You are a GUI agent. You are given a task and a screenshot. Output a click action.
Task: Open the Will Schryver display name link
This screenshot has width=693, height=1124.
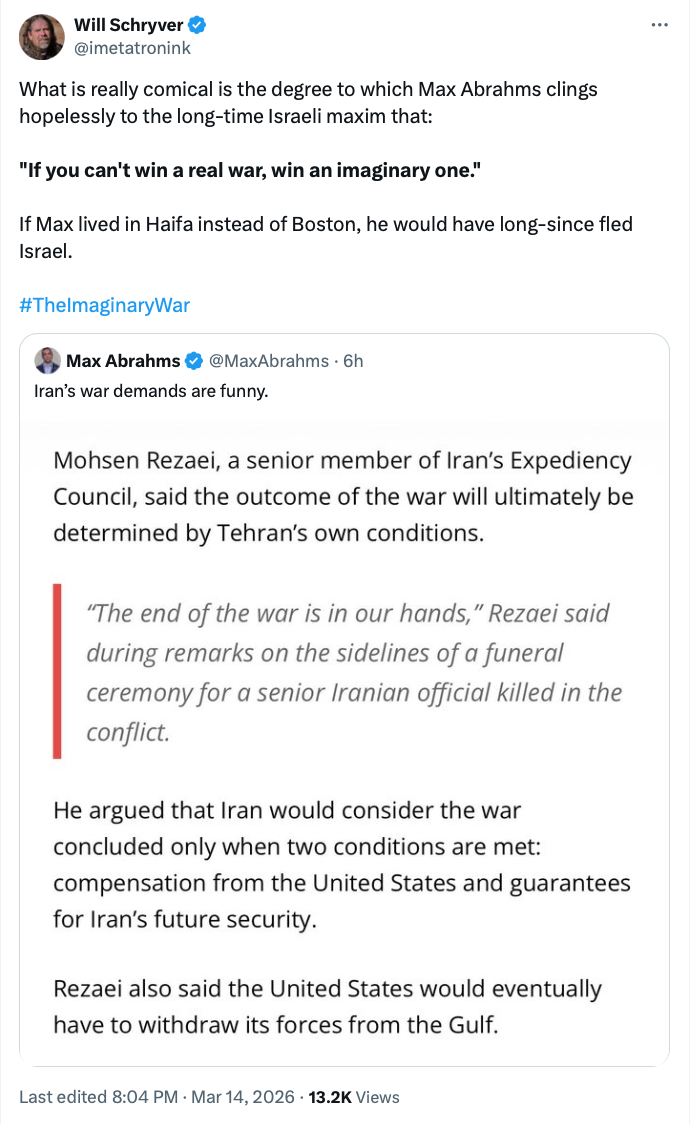tap(129, 25)
